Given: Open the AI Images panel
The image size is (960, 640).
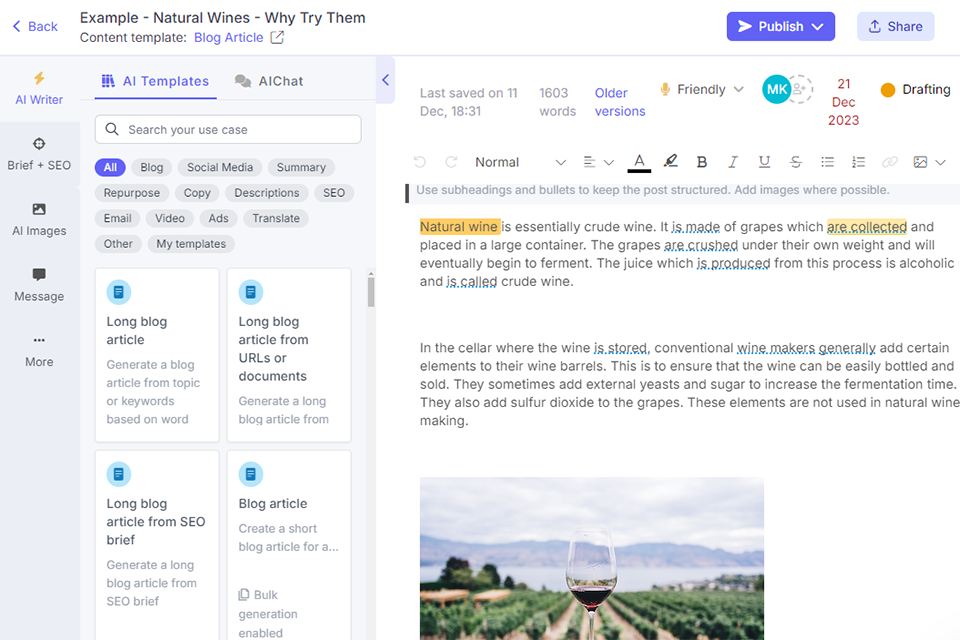Looking at the screenshot, I should [x=39, y=219].
